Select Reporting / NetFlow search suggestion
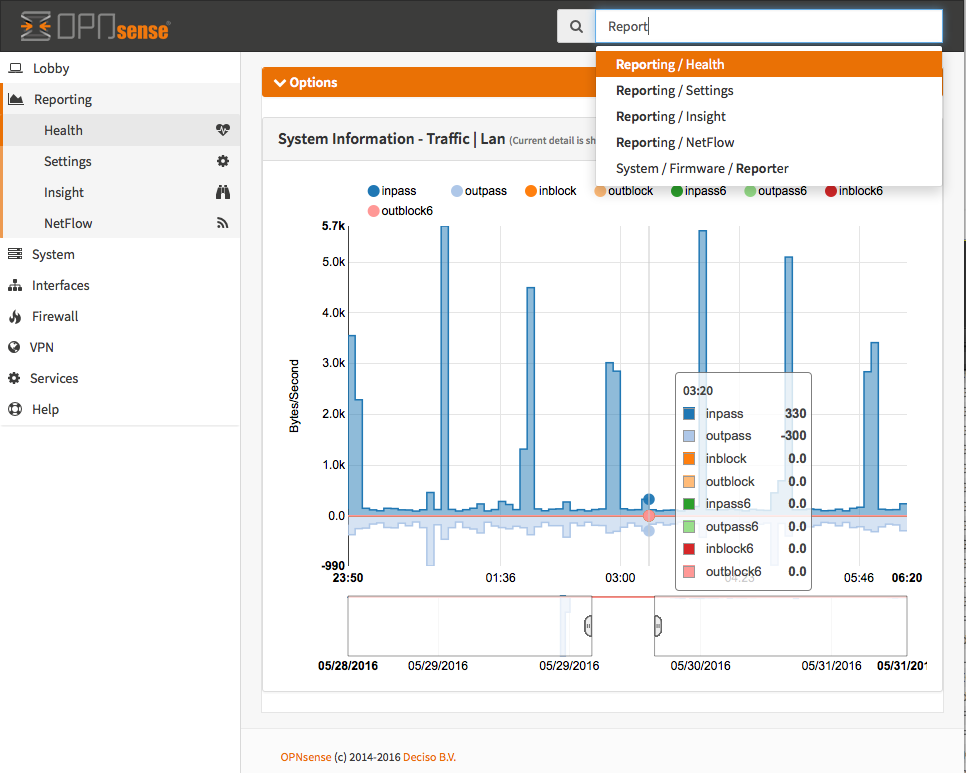Screen dimensions: 966x773 point(769,142)
